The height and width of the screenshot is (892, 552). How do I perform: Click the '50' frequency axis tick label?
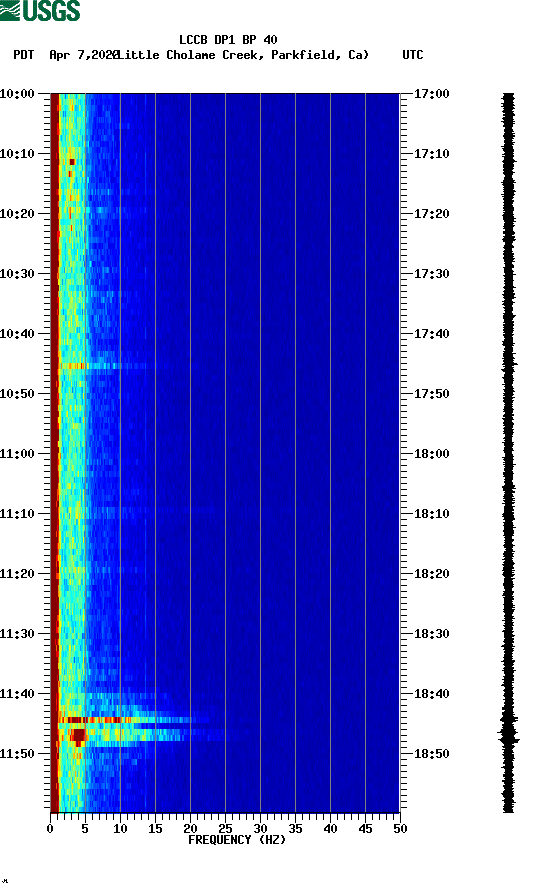click(x=400, y=829)
